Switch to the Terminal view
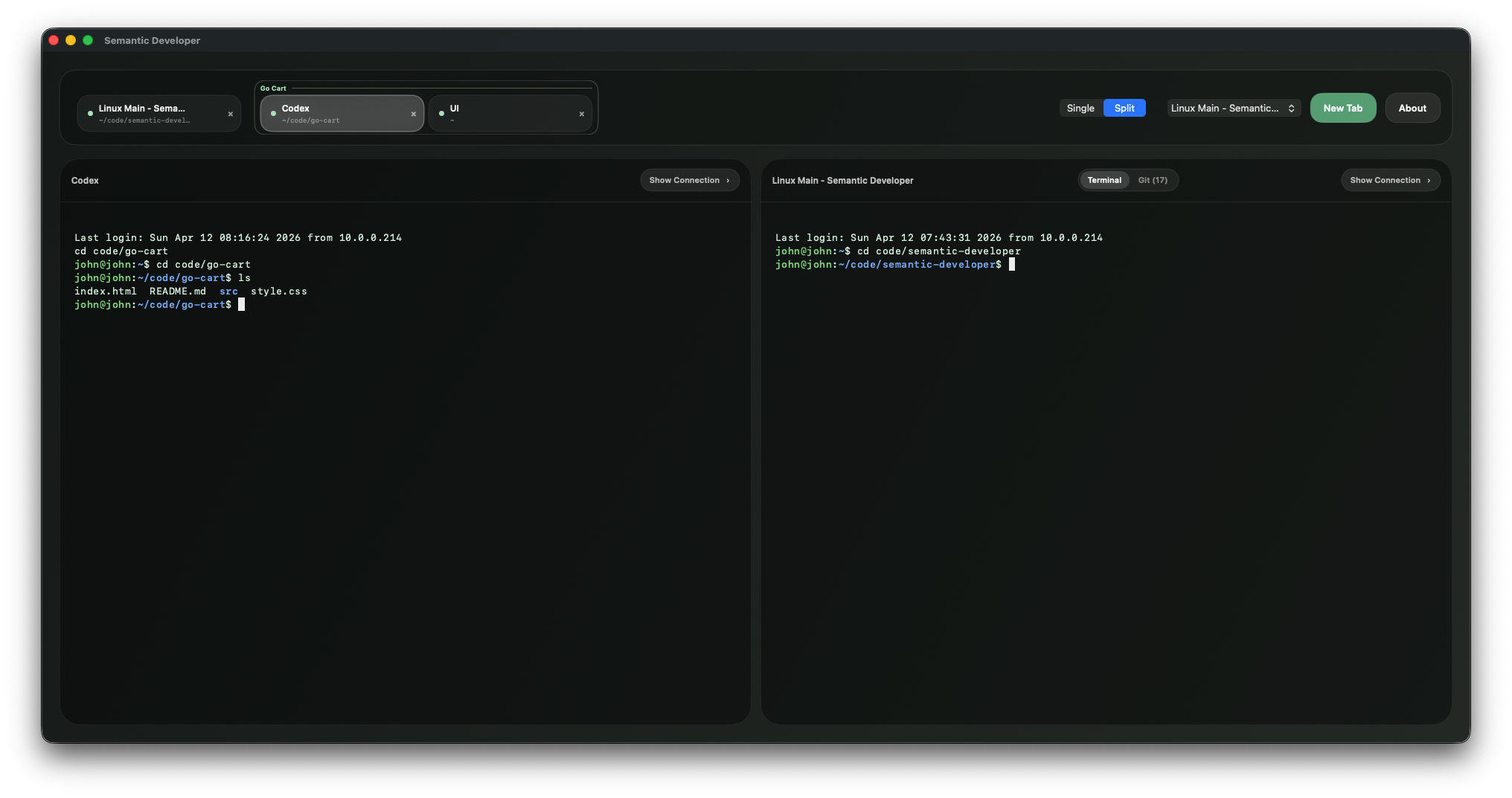Viewport: 1512px width, 798px height. 1104,180
